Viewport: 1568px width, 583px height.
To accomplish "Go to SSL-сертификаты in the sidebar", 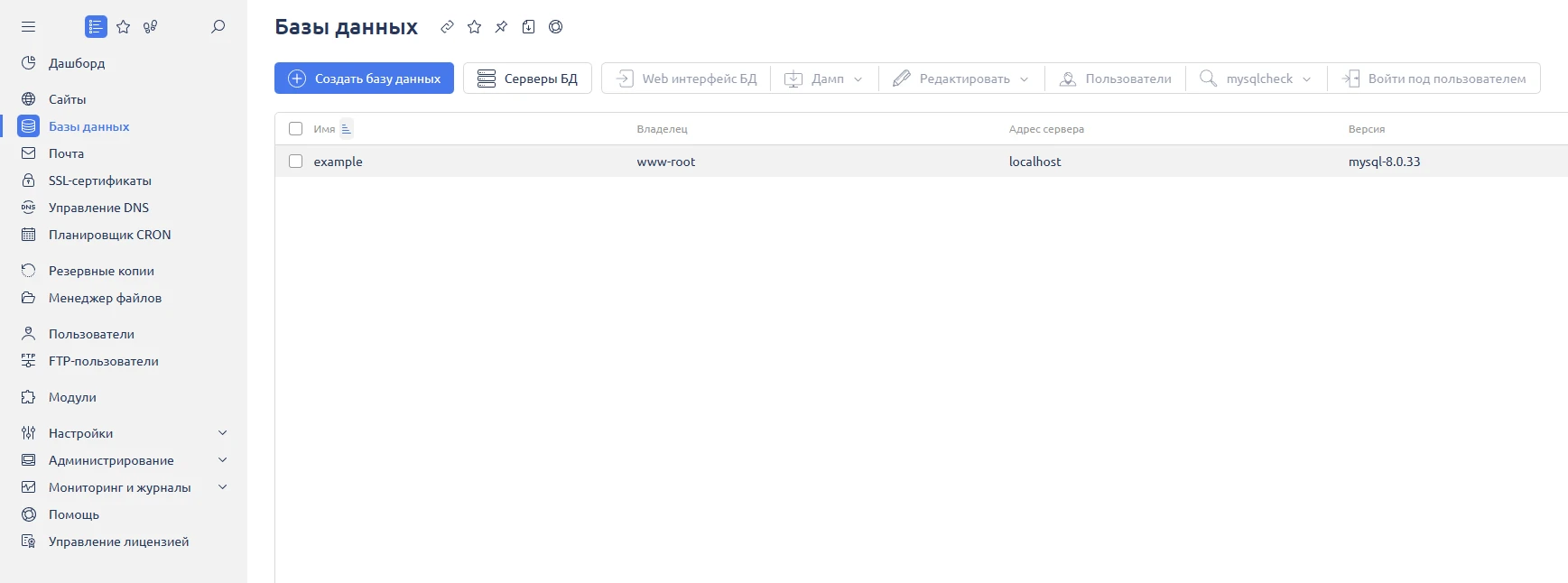I will click(99, 180).
